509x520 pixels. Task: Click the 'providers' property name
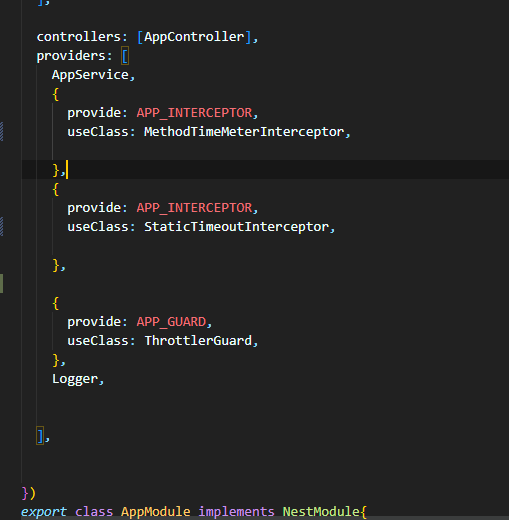[71, 56]
